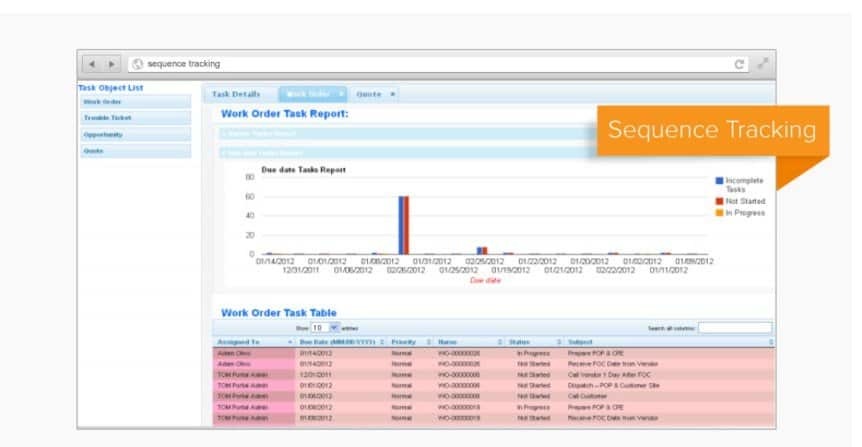
Task: Click the red Not Started legend swatch
Action: 719,200
